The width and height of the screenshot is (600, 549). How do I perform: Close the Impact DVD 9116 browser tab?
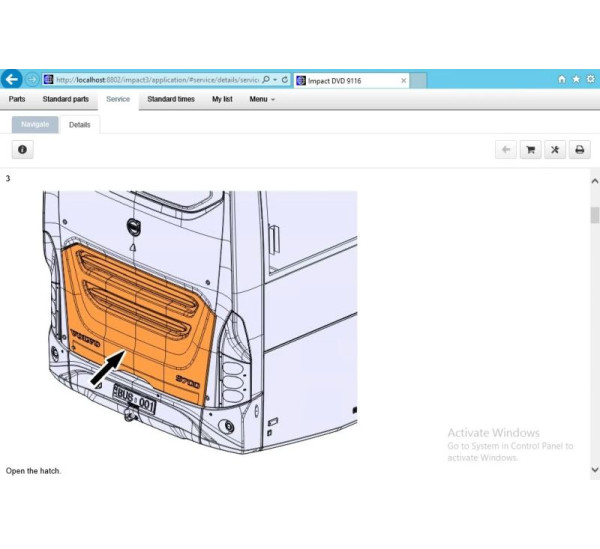[403, 80]
